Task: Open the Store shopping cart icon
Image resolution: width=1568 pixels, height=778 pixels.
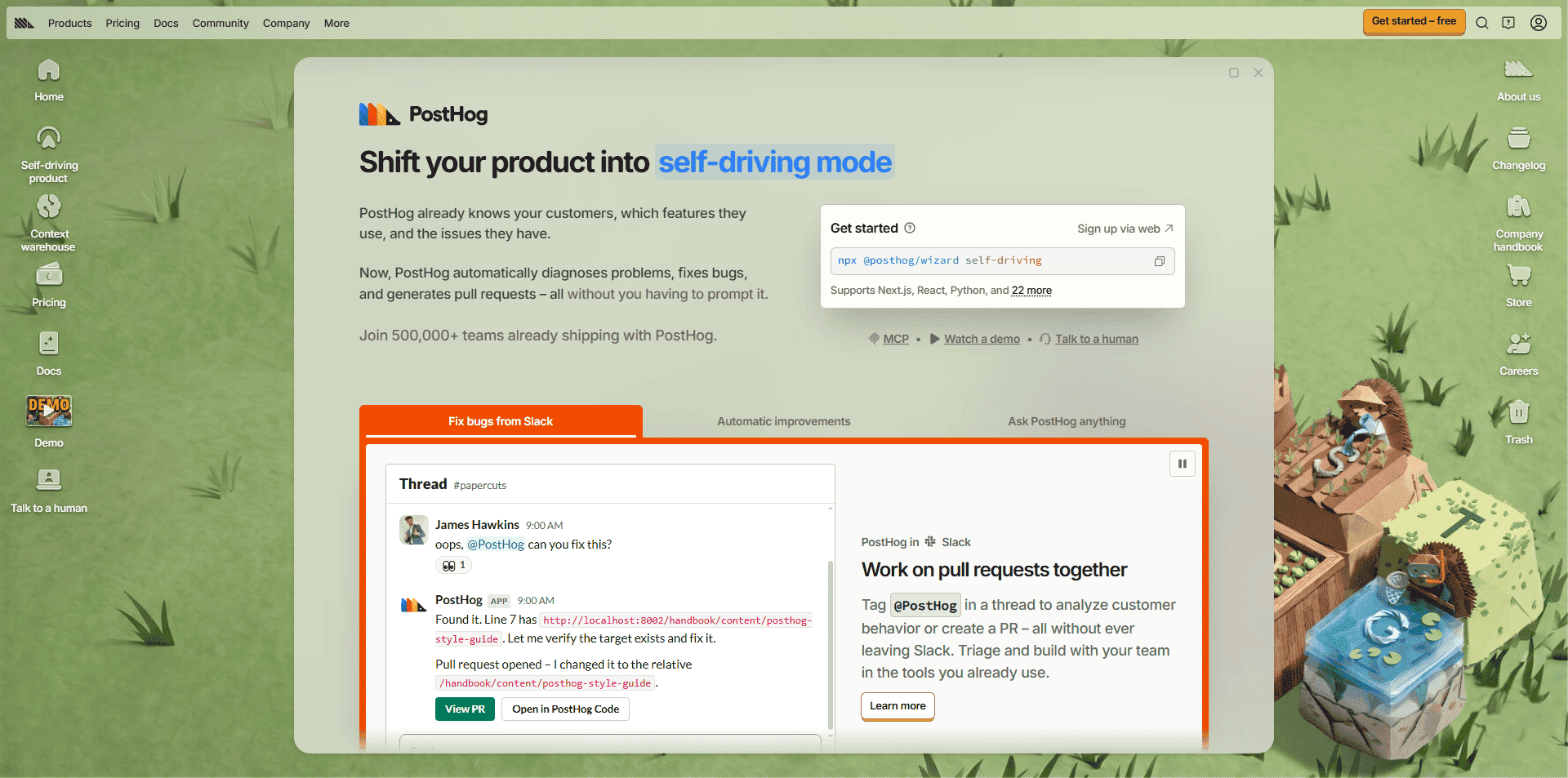Action: pyautogui.click(x=1518, y=284)
